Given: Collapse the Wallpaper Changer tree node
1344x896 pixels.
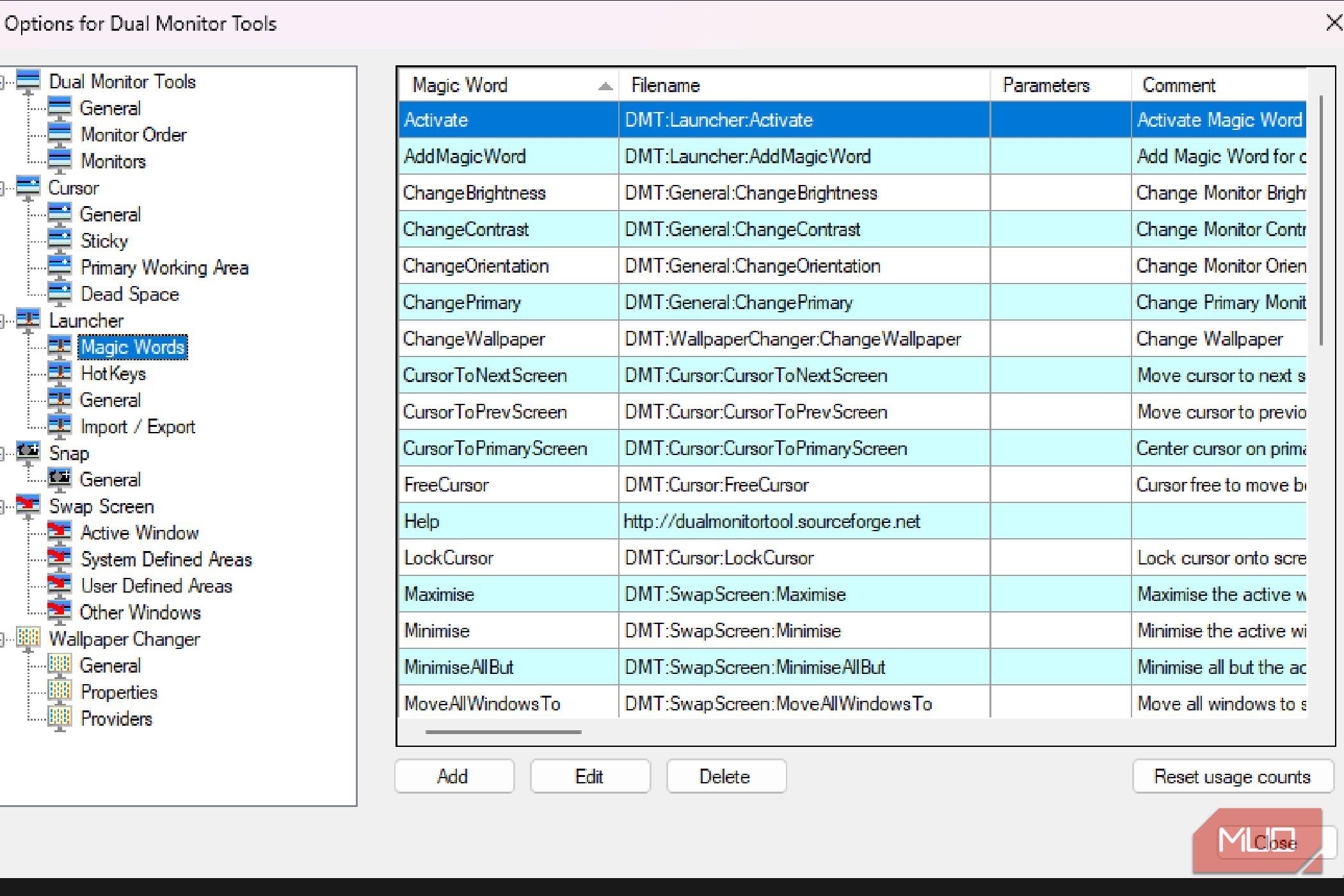Looking at the screenshot, I should 3,639.
